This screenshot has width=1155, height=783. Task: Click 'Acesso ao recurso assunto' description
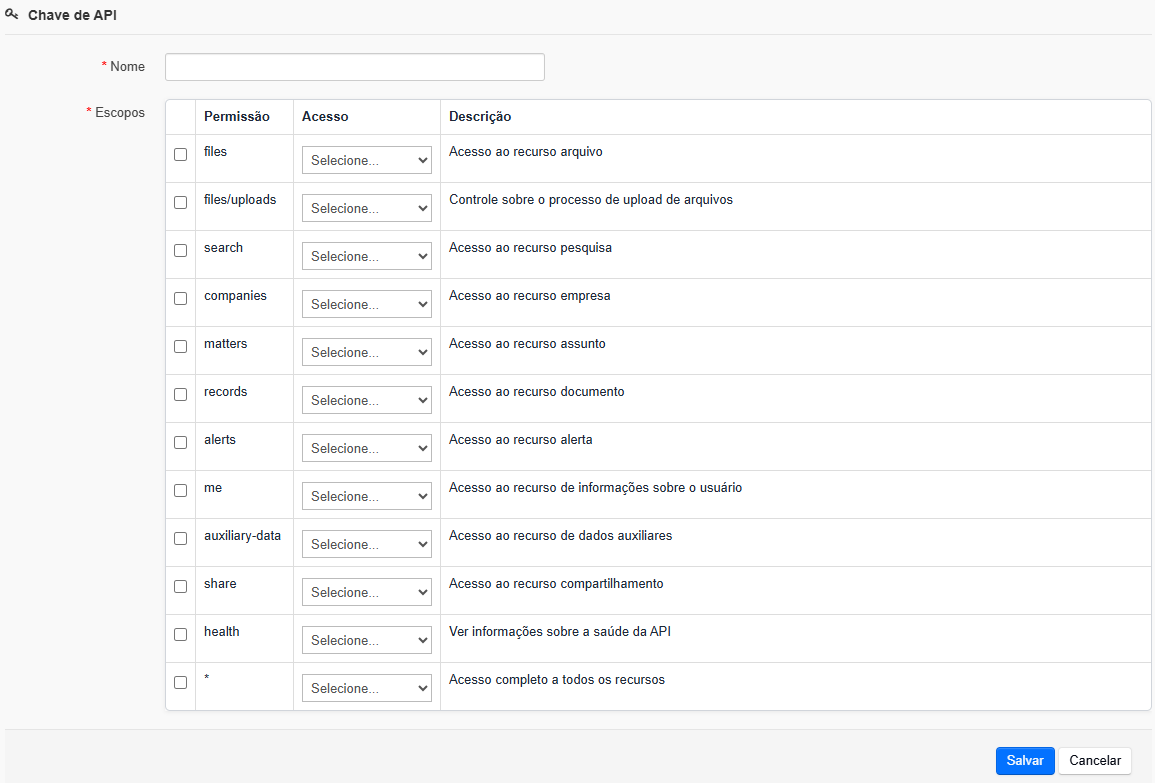click(x=527, y=343)
